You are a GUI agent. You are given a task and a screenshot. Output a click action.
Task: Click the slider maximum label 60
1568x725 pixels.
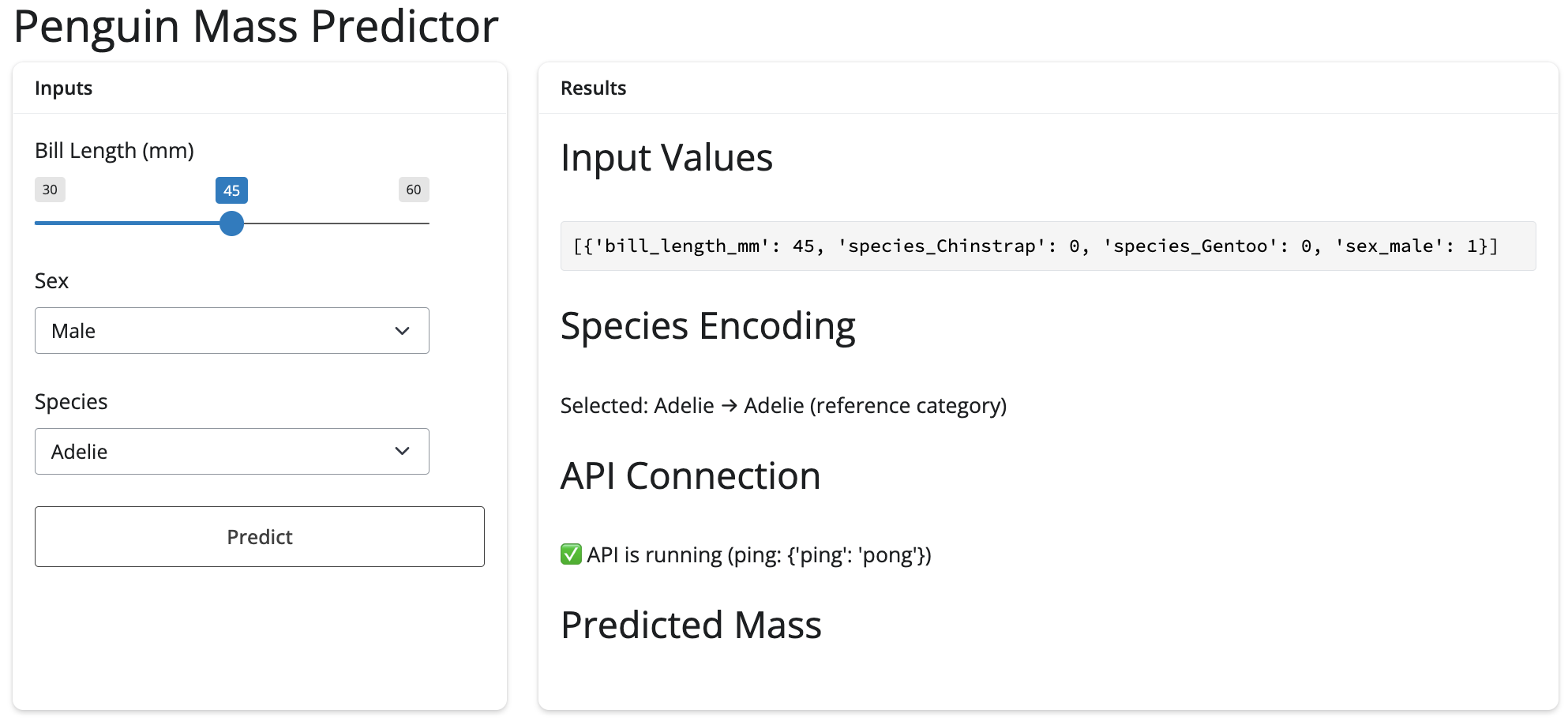[414, 190]
